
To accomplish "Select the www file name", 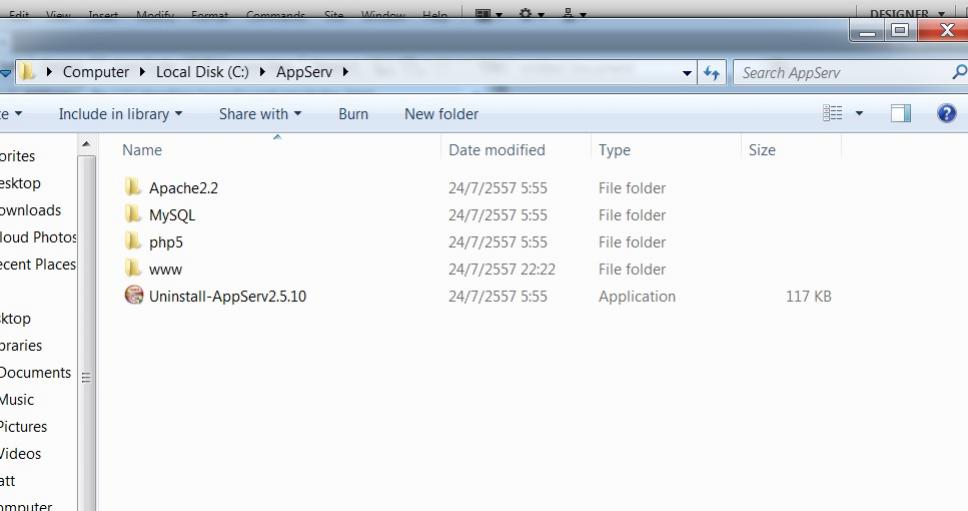I will [x=165, y=270].
